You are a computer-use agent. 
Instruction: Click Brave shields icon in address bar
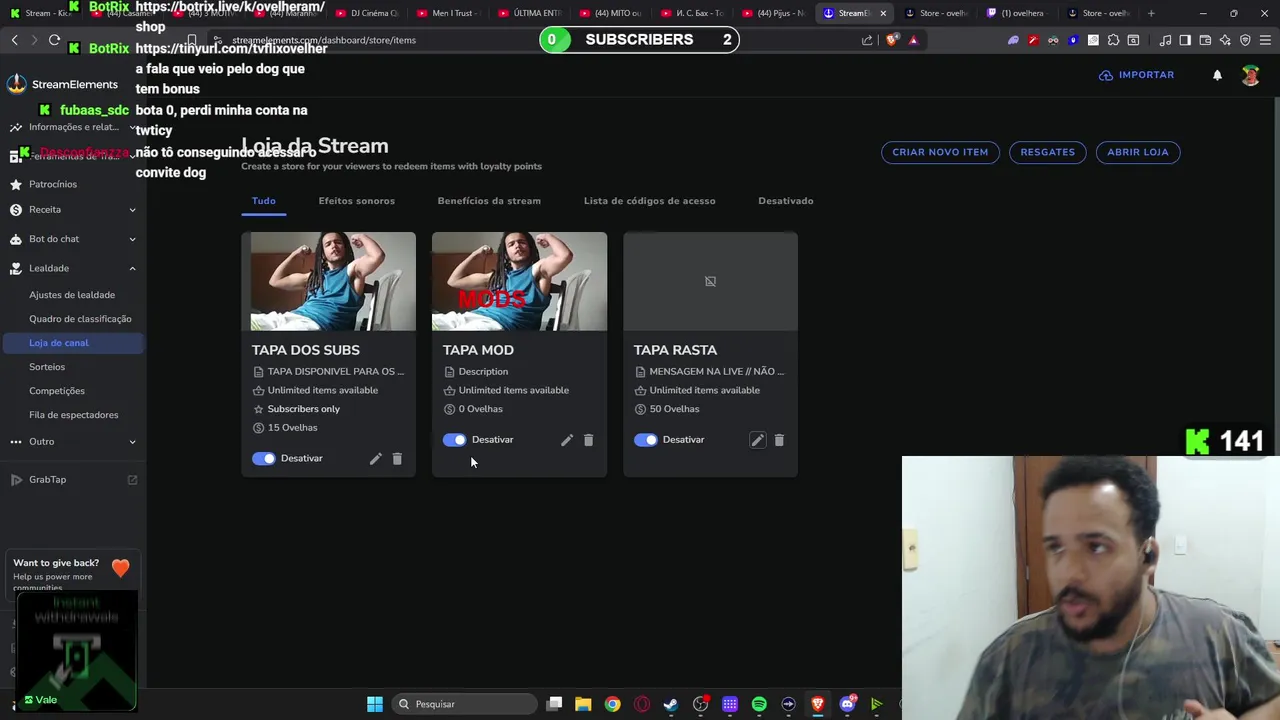coord(892,40)
